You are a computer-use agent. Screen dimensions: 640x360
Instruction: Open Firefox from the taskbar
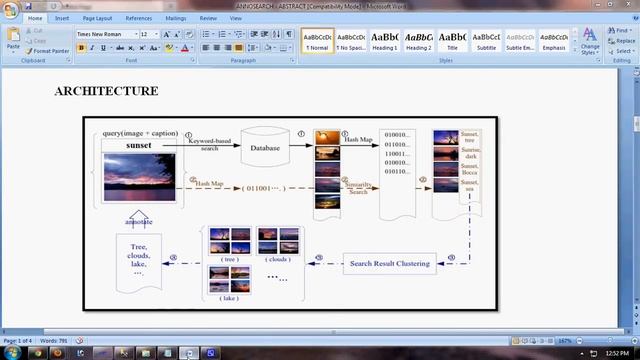58,353
